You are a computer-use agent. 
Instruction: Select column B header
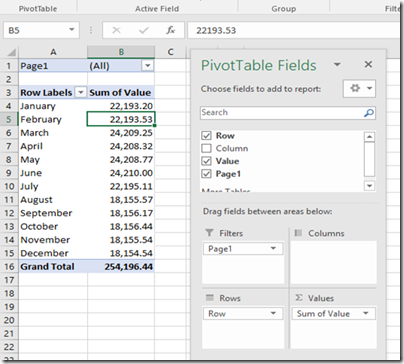(121, 52)
